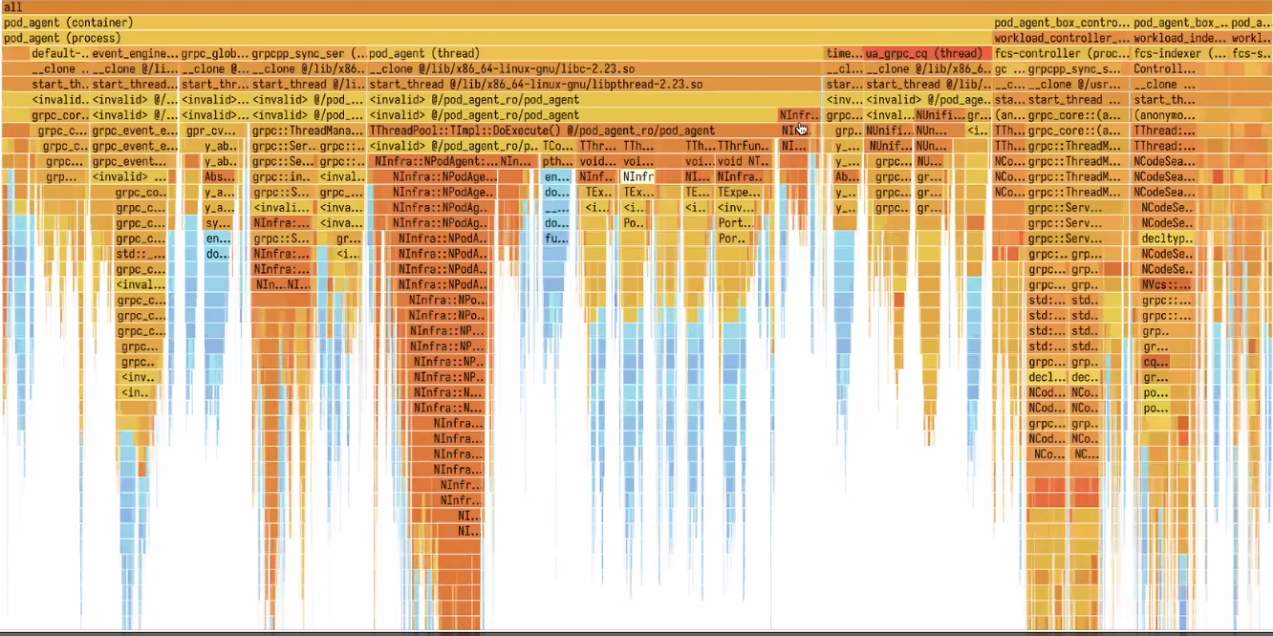Open the fcs-controller process frame
Screen dimensions: 1273x636
1060,54
